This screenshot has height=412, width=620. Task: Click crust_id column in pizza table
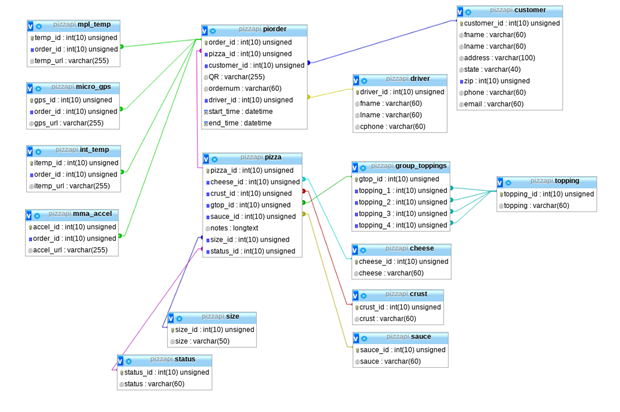[x=249, y=193]
